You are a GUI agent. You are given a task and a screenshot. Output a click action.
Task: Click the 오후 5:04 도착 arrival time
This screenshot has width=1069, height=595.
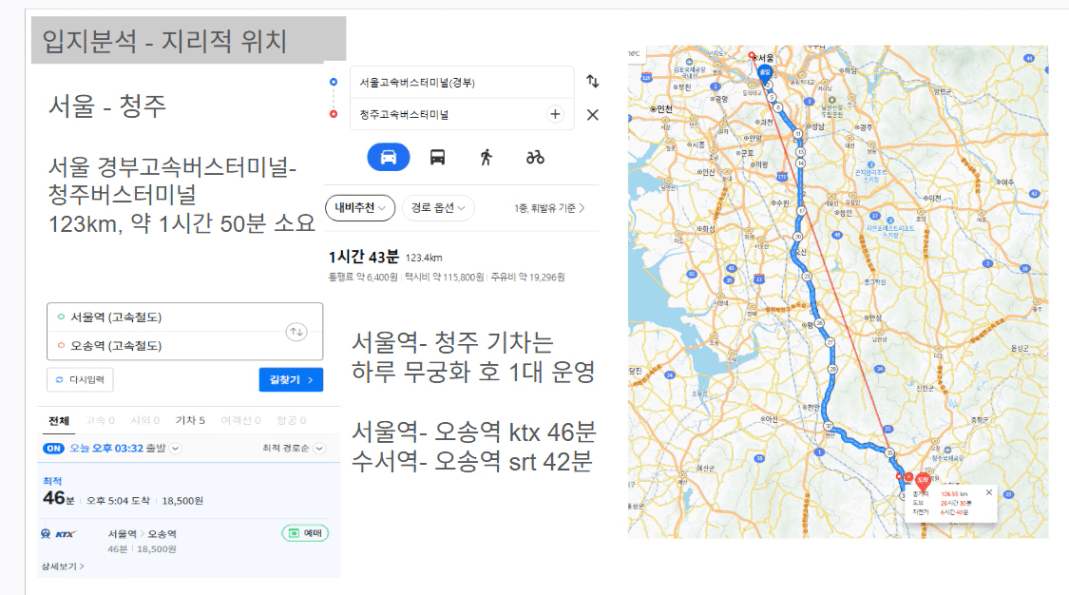click(x=118, y=501)
